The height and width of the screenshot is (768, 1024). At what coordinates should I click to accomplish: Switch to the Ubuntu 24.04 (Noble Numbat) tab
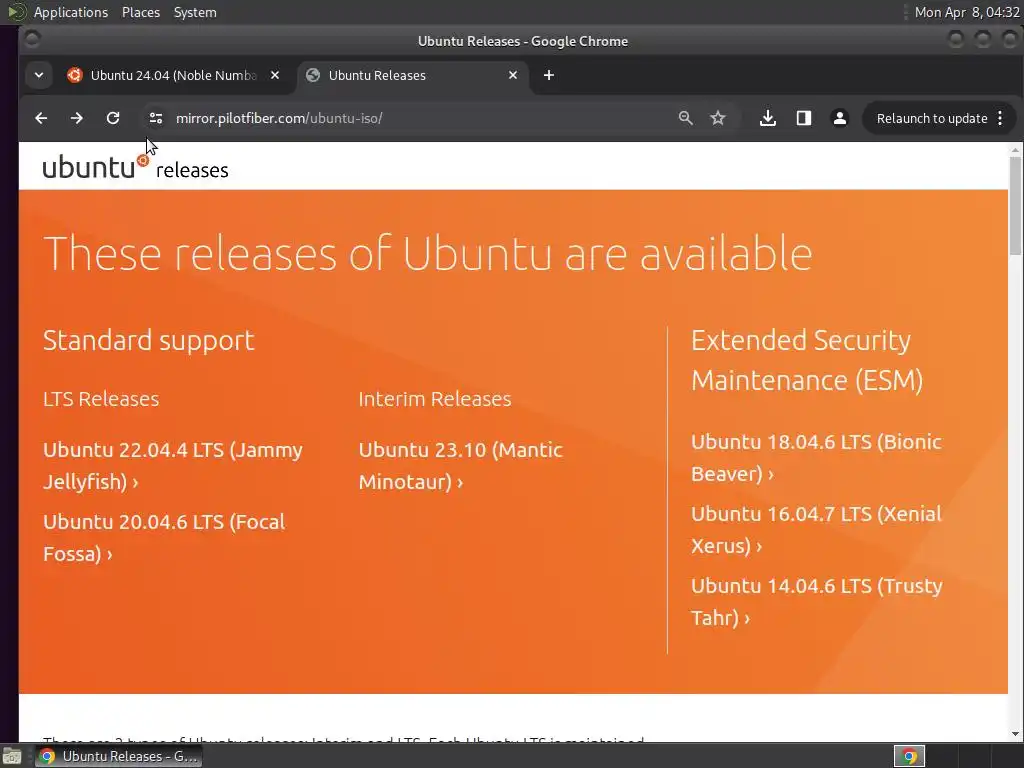(173, 75)
